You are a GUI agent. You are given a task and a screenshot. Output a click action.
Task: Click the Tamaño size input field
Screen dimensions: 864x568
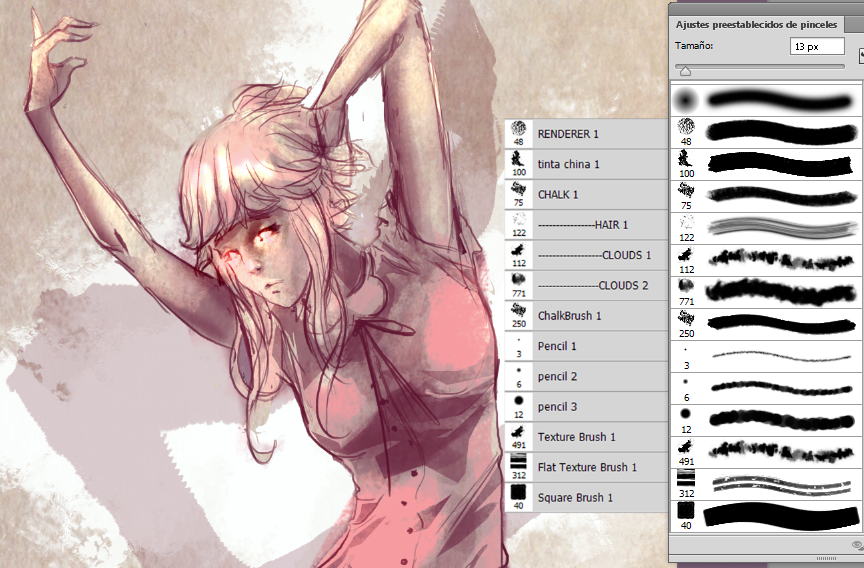click(817, 47)
